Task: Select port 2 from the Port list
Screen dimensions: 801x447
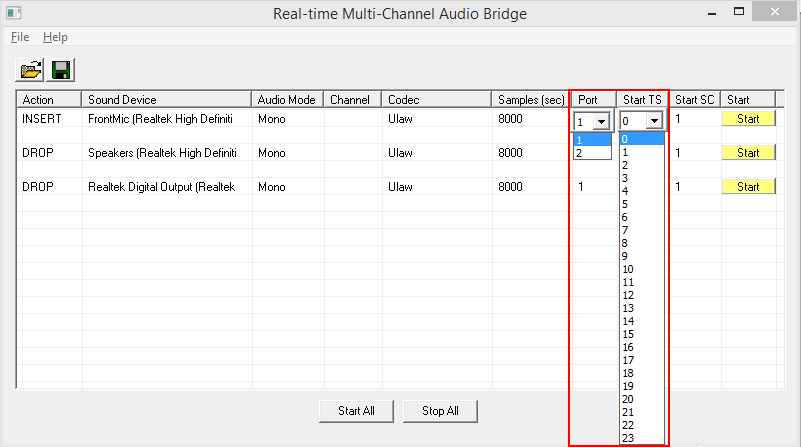Action: (593, 153)
